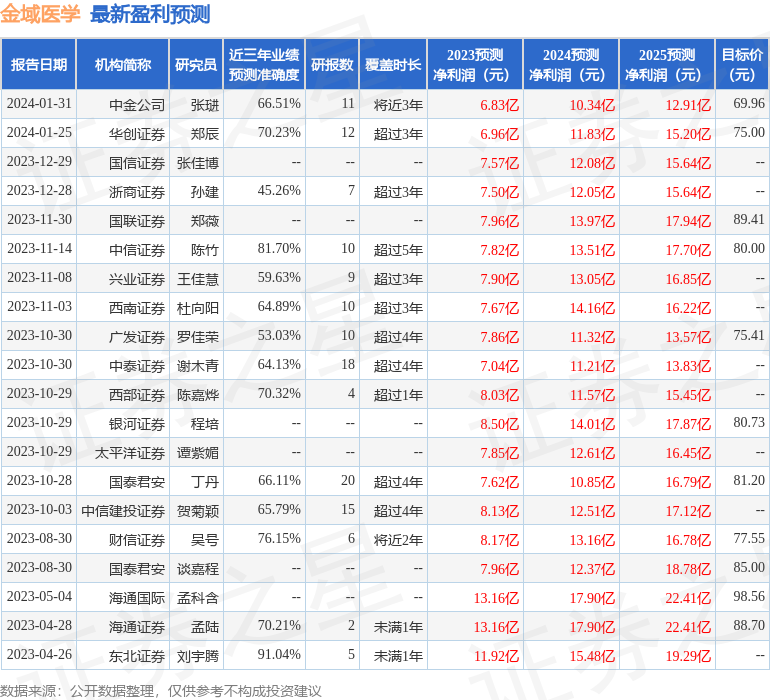The image size is (770, 700).
Task: Click institution 财信证券
Action: click(137, 539)
